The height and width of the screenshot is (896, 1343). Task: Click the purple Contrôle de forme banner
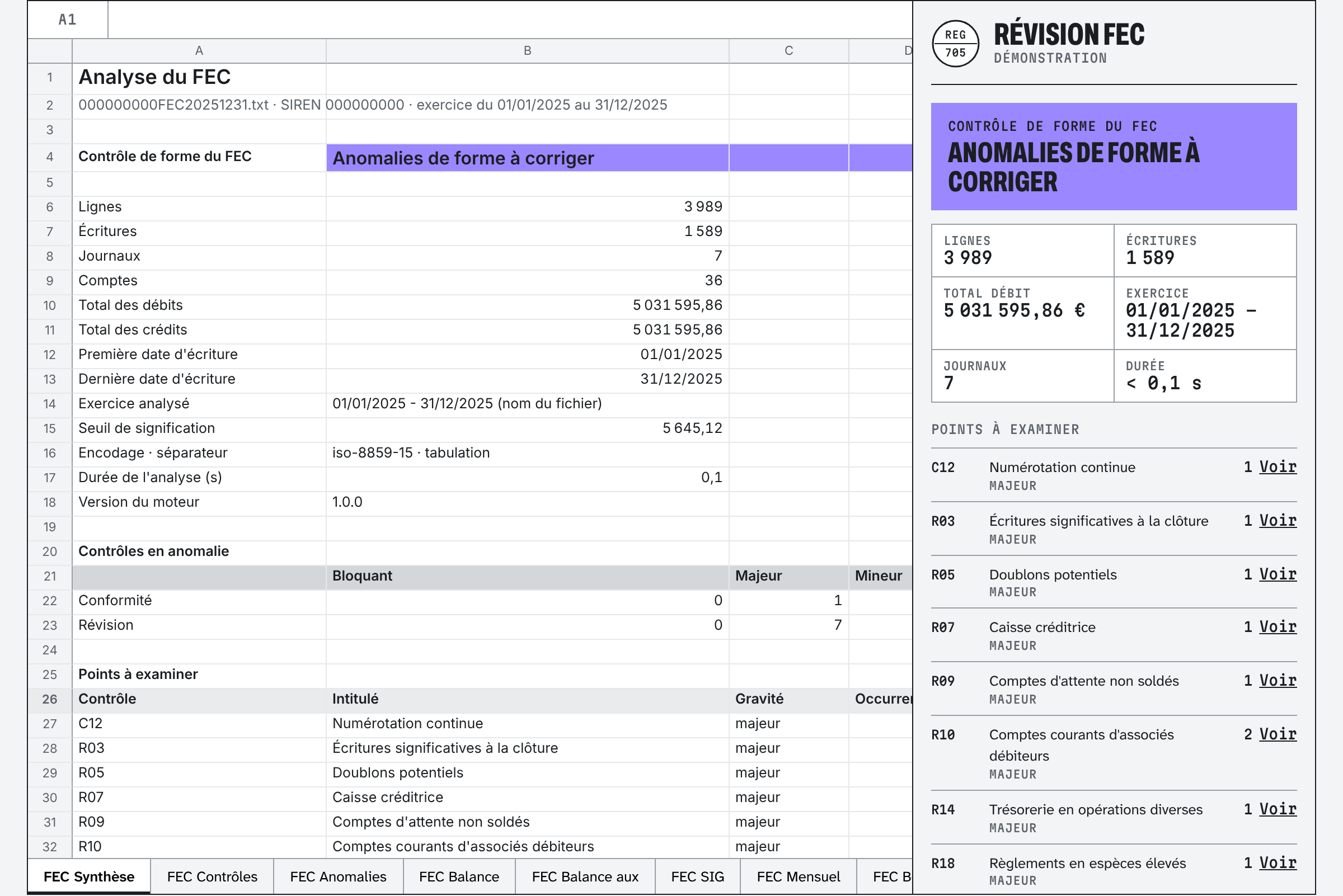[x=1114, y=157]
